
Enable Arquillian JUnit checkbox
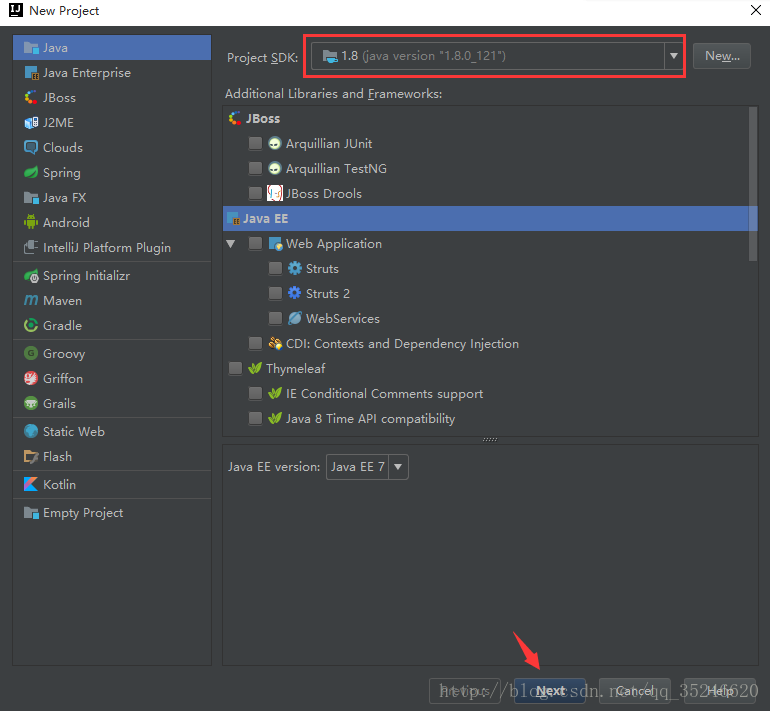pos(255,143)
